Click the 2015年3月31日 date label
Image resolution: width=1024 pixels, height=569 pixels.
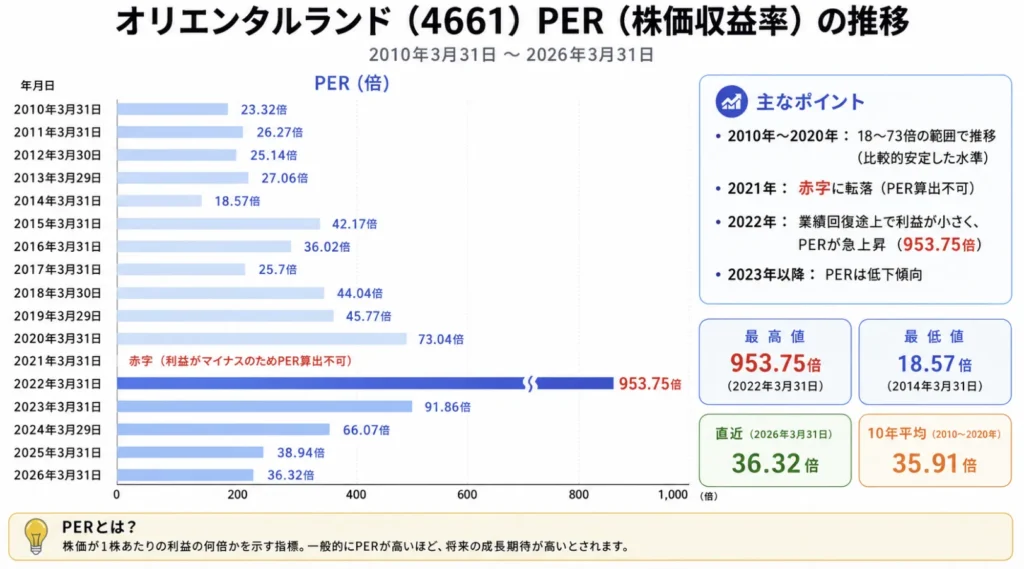coord(57,223)
